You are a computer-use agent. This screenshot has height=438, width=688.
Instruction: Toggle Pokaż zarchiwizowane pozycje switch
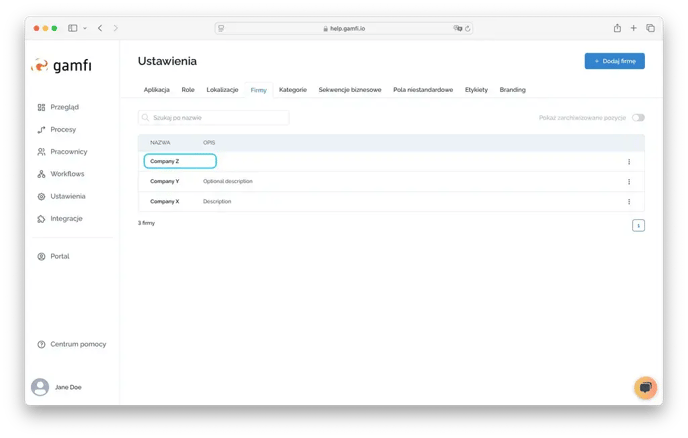[x=638, y=118]
